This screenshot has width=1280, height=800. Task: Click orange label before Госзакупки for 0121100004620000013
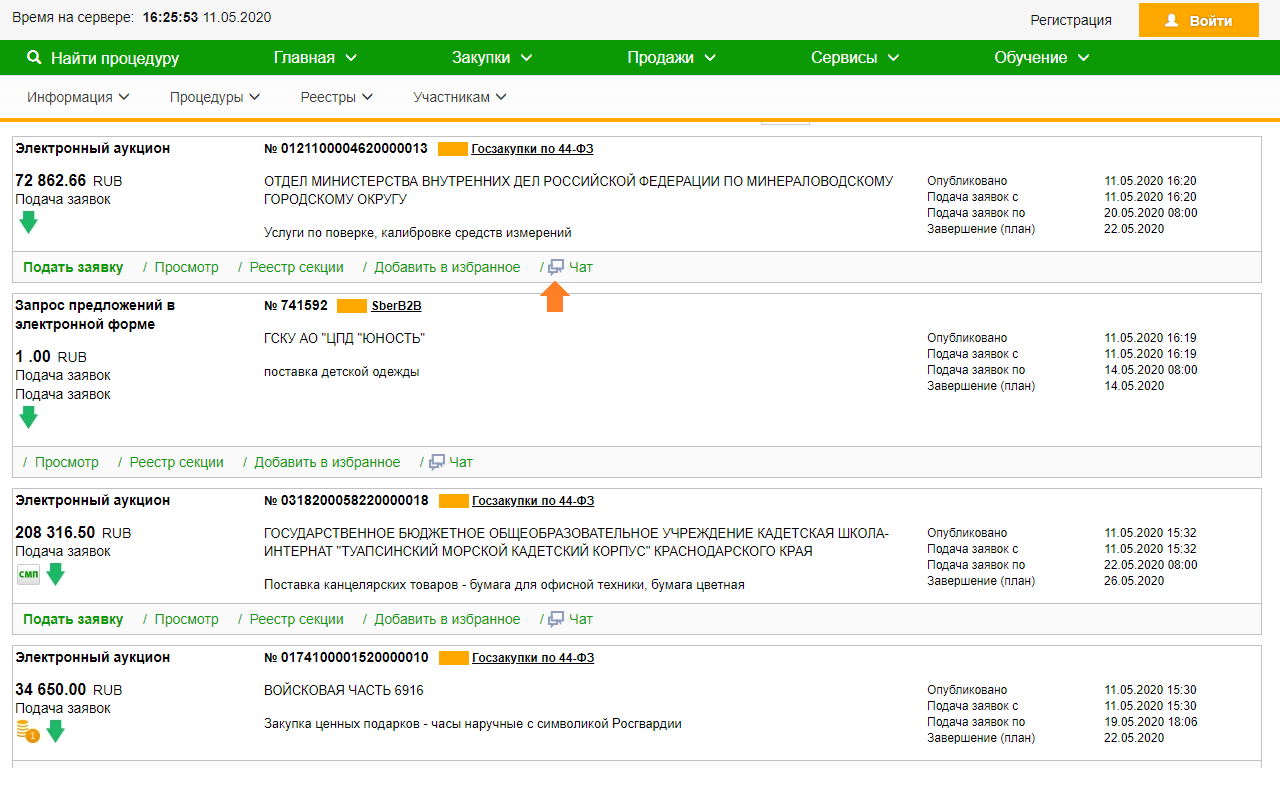click(x=453, y=149)
